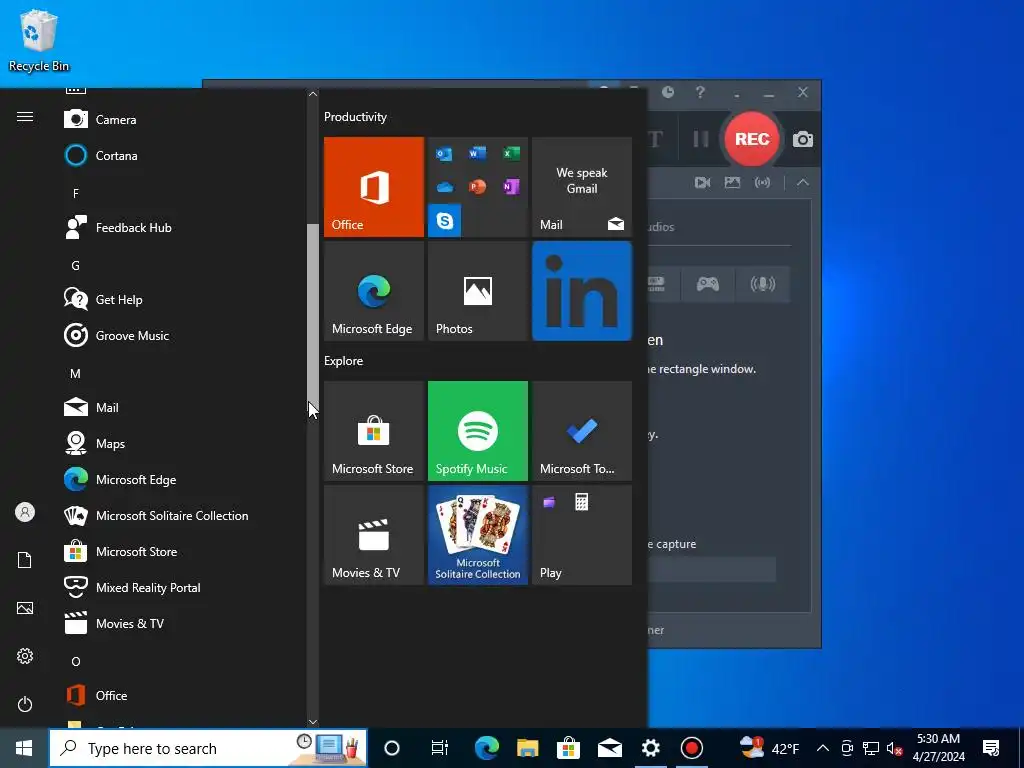
Task: Open the Mail tile showing We speak Gmail
Action: pos(582,187)
